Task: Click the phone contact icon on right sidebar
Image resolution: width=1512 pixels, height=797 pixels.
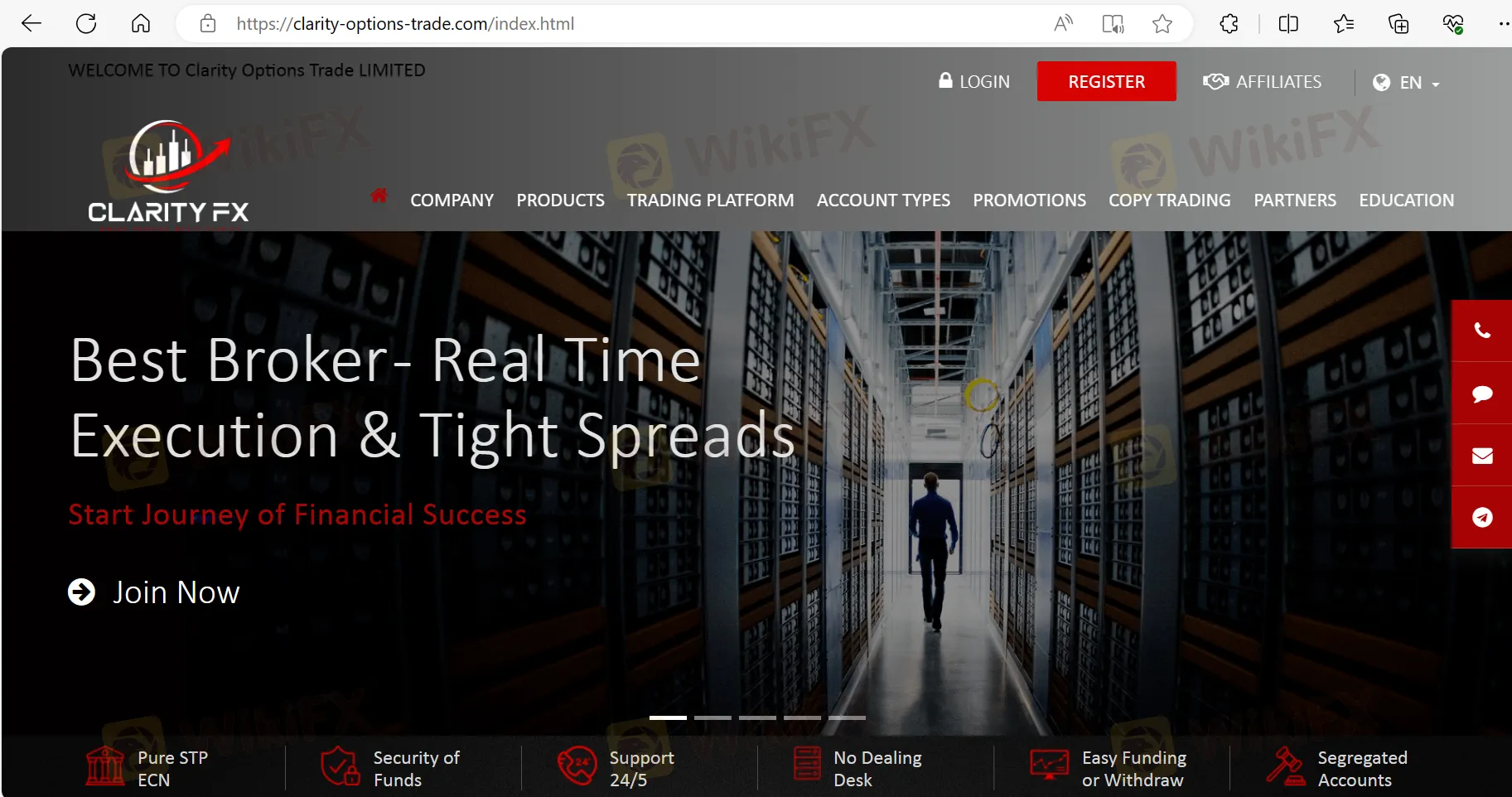Action: (1482, 331)
